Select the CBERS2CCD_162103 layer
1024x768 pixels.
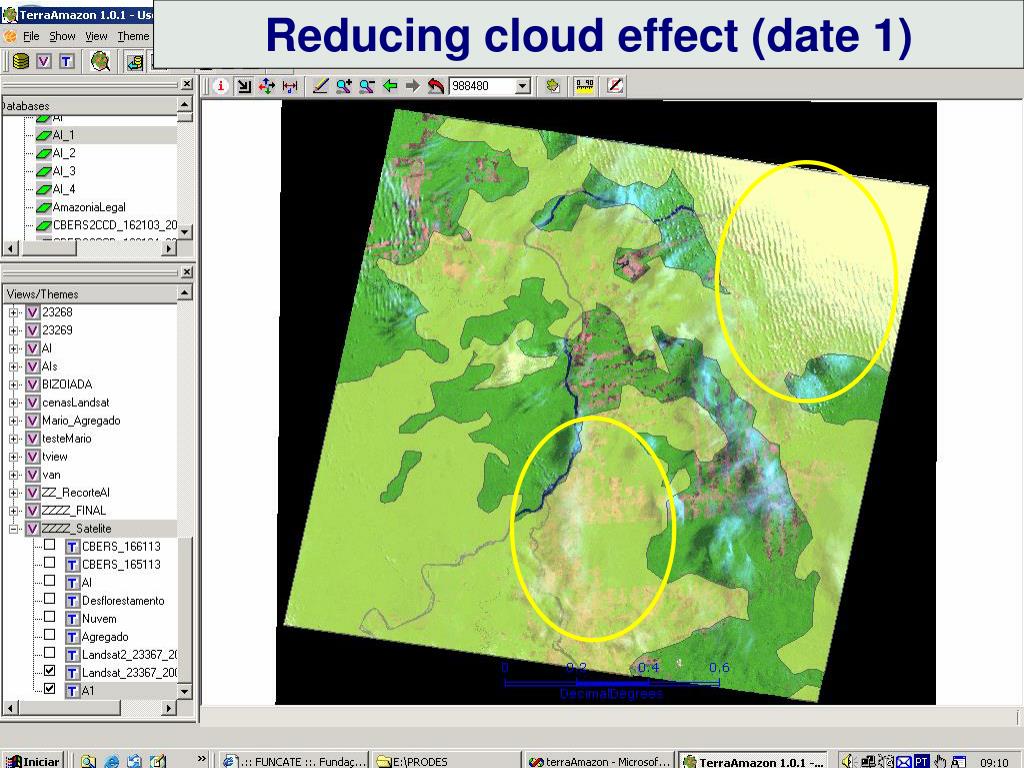click(114, 225)
